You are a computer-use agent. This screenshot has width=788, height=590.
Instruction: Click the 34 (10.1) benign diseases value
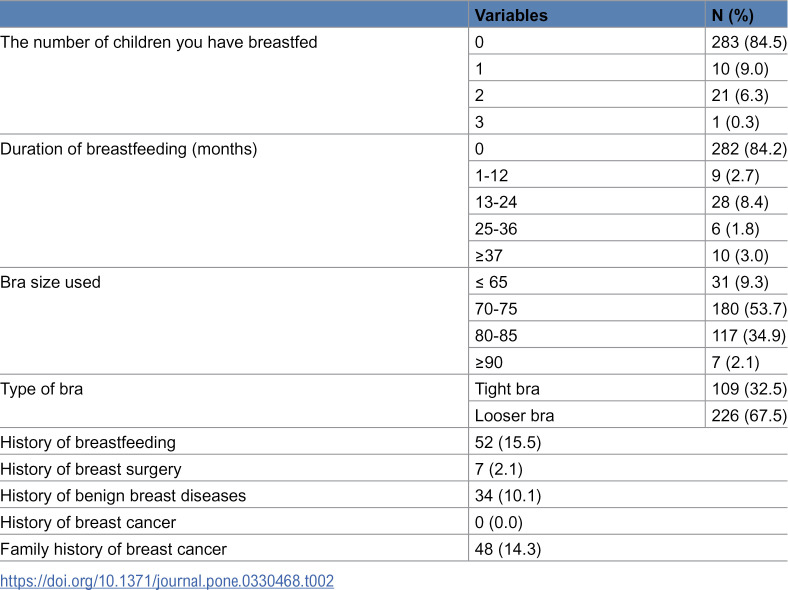tap(508, 496)
